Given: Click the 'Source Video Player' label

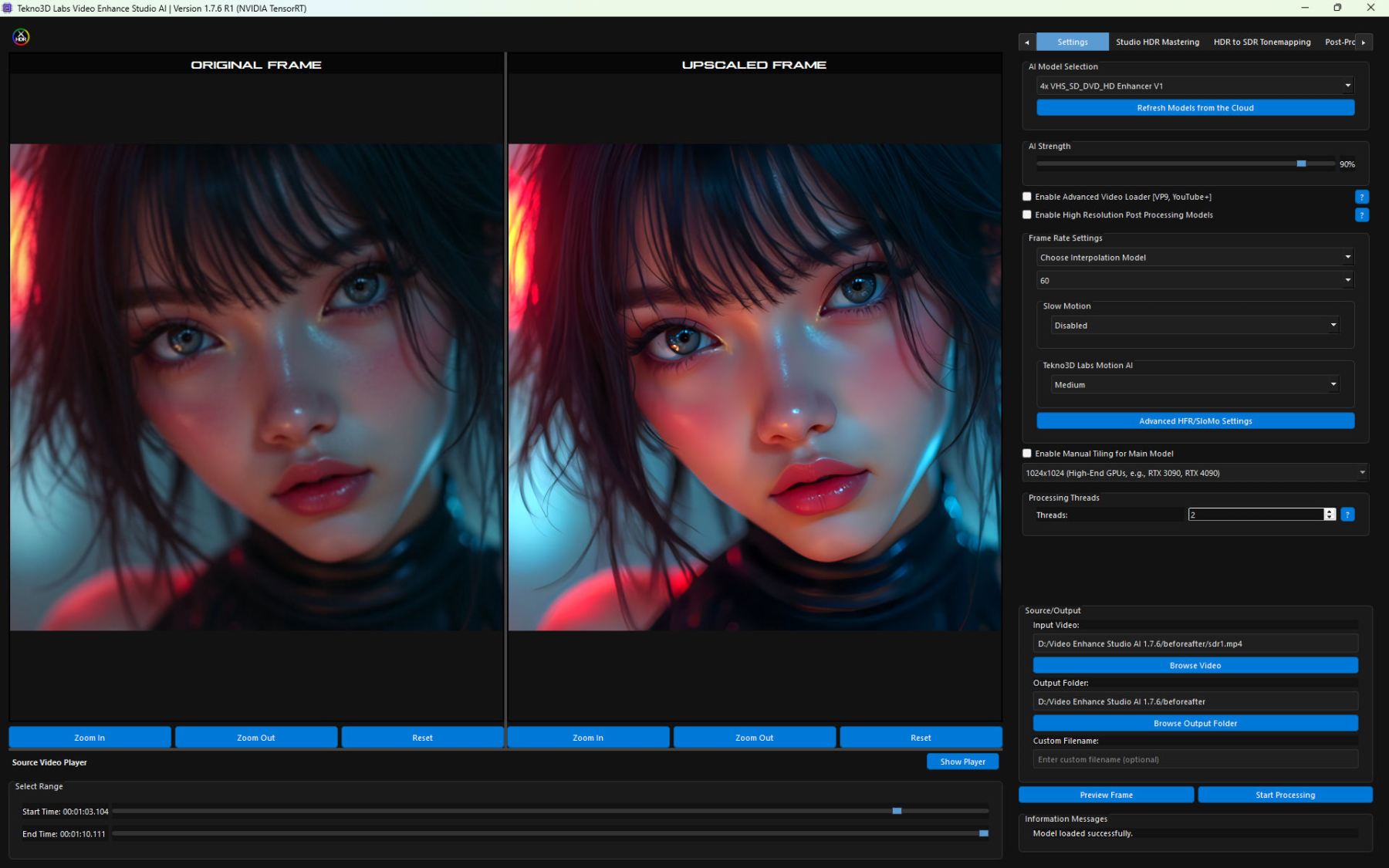Looking at the screenshot, I should coord(49,762).
